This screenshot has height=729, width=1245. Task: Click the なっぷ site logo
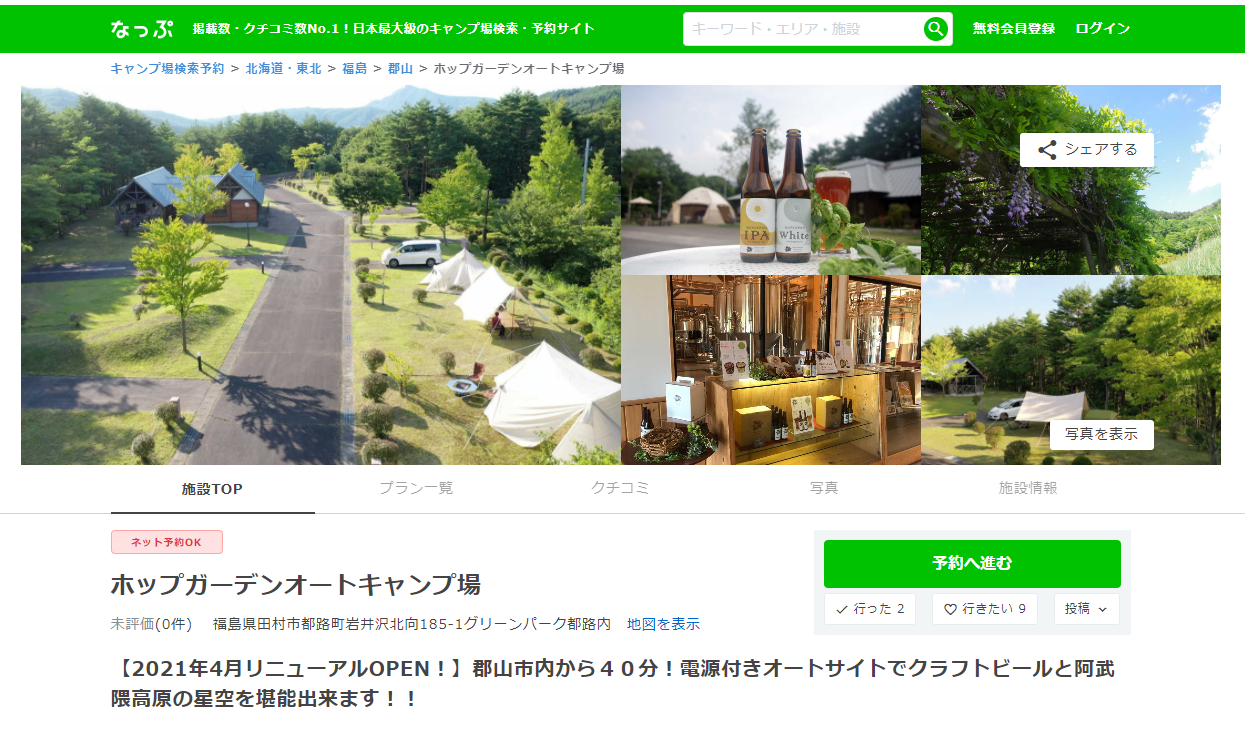(x=142, y=29)
